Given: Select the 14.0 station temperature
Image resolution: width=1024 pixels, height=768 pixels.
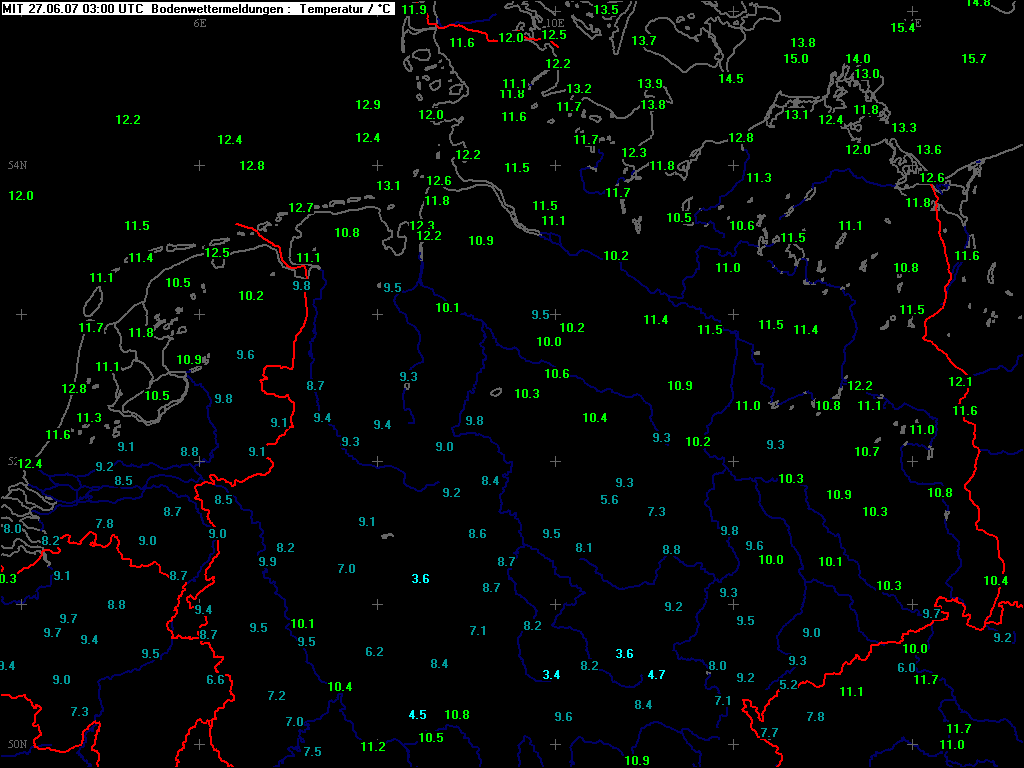Looking at the screenshot, I should (x=858, y=59).
